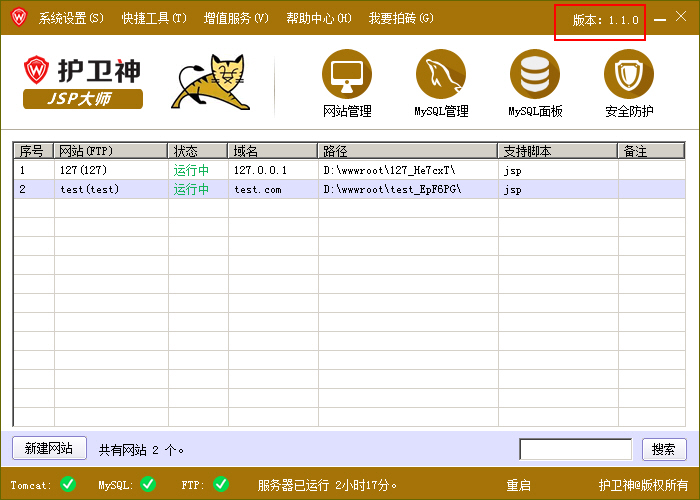Click 运行中 status in the test row
700x500 pixels.
pos(191,189)
